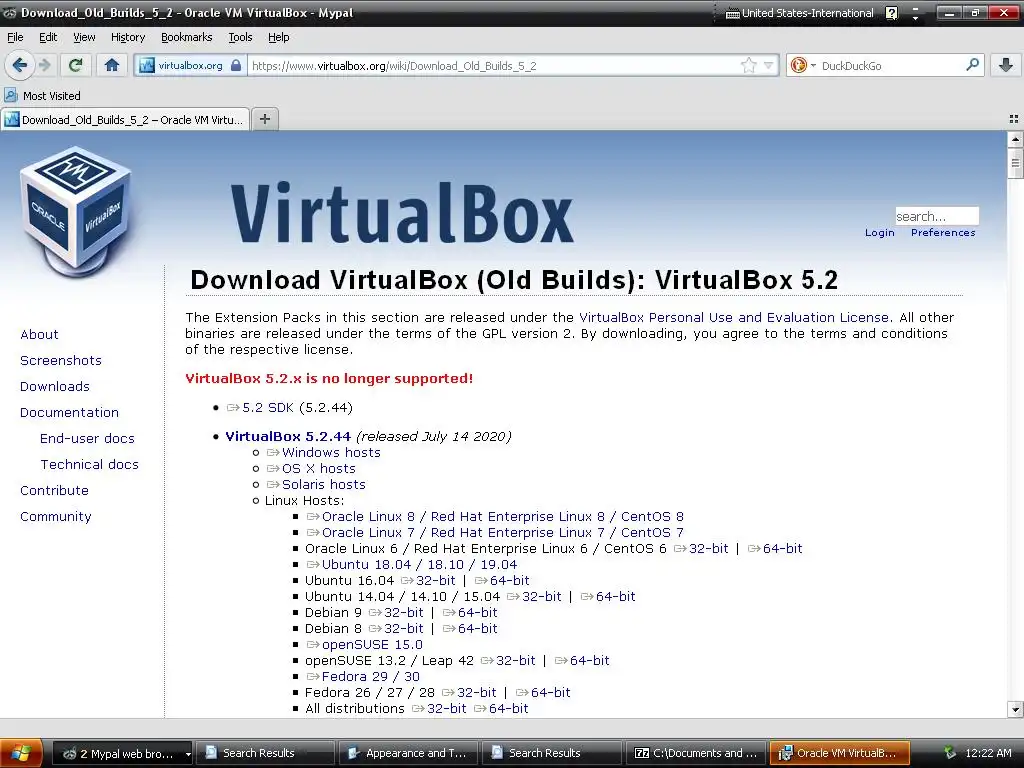Click the virtualbox.org site identity icon
The width and height of the screenshot is (1024, 768).
point(190,65)
